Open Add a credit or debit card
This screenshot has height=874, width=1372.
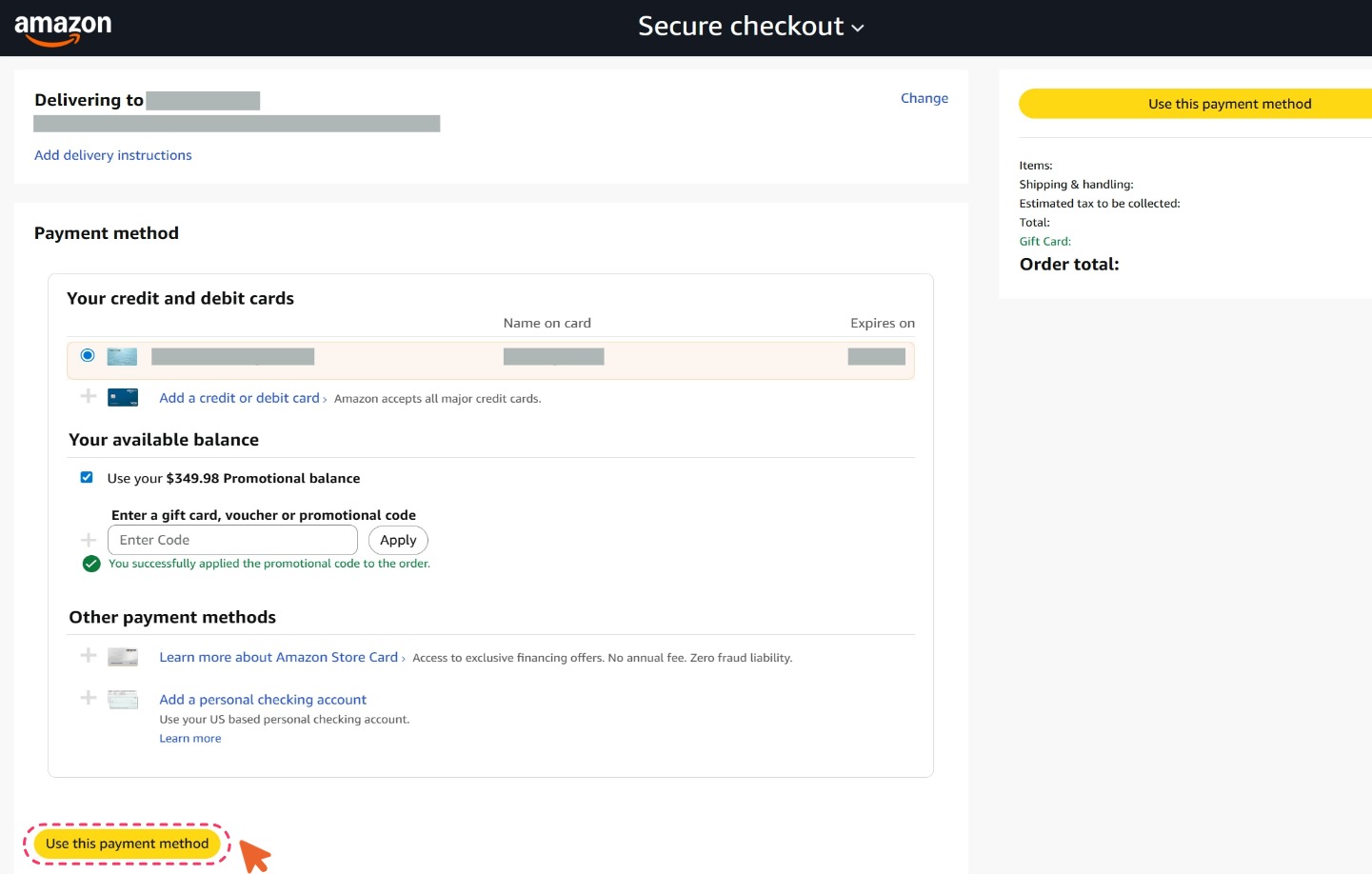[x=239, y=398]
